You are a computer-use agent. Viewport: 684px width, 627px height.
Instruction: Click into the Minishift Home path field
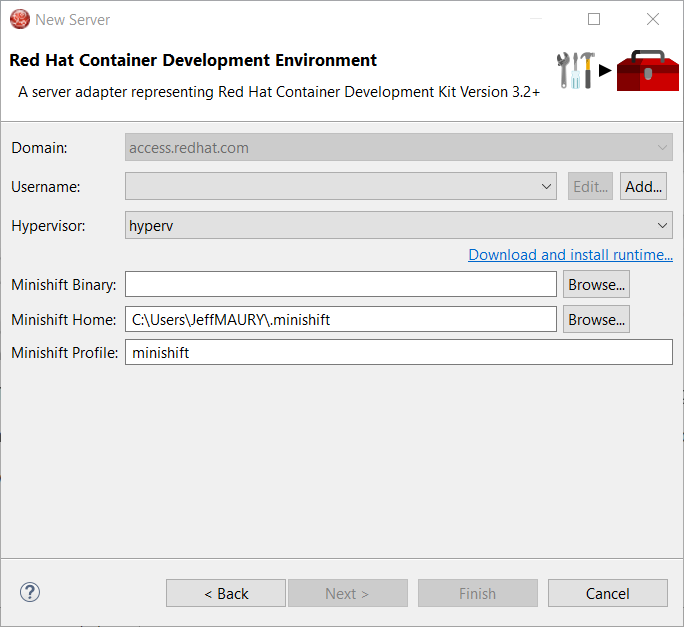click(x=340, y=320)
